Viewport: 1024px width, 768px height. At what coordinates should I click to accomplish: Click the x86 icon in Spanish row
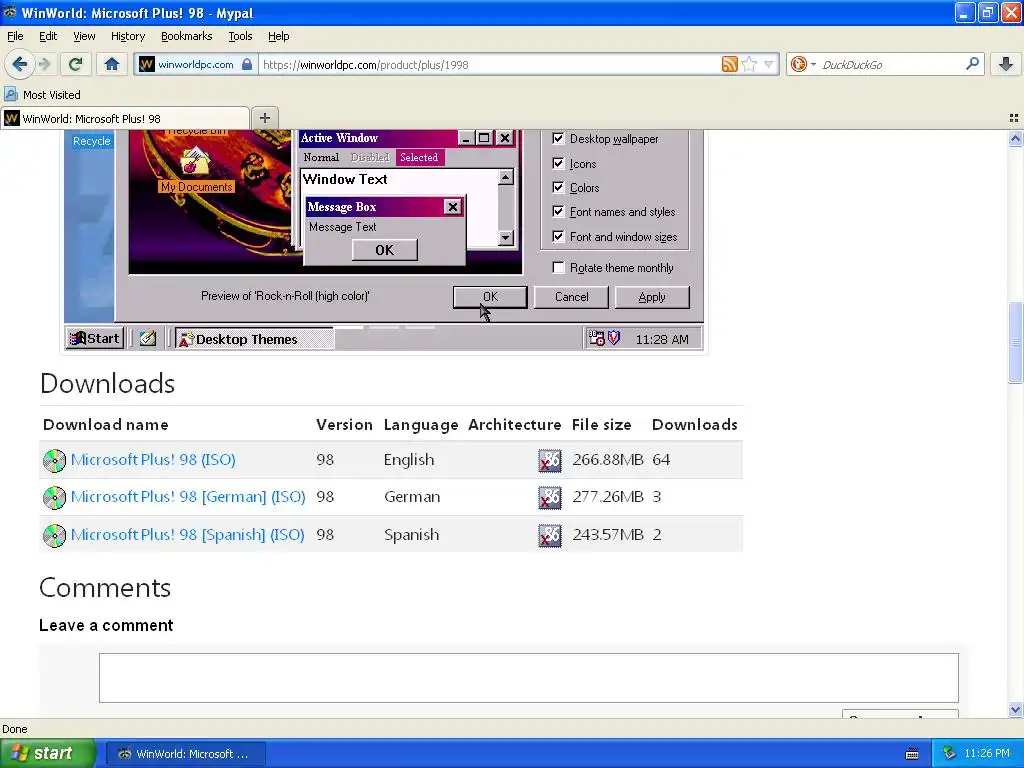pos(550,536)
